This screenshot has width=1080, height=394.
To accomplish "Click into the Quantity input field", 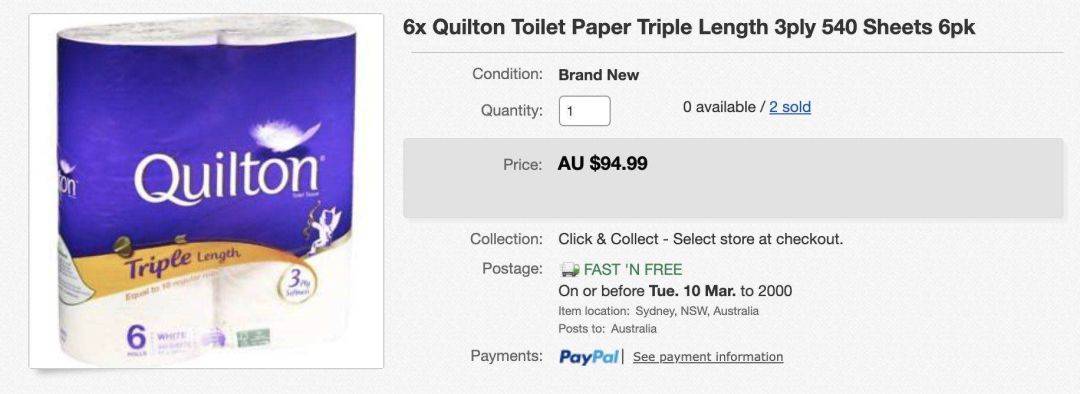I will click(585, 111).
